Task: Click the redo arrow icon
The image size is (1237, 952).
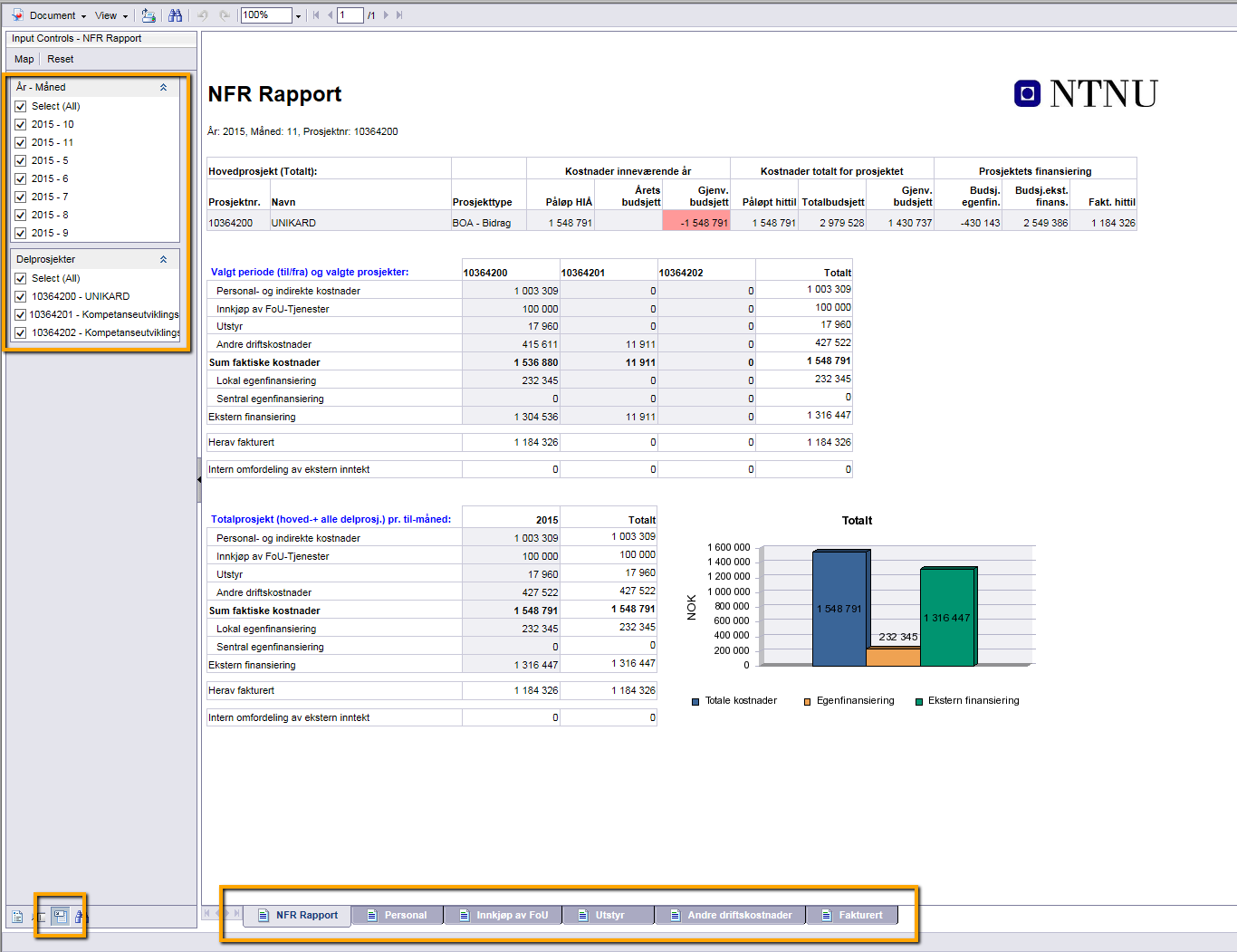Action: pyautogui.click(x=224, y=15)
